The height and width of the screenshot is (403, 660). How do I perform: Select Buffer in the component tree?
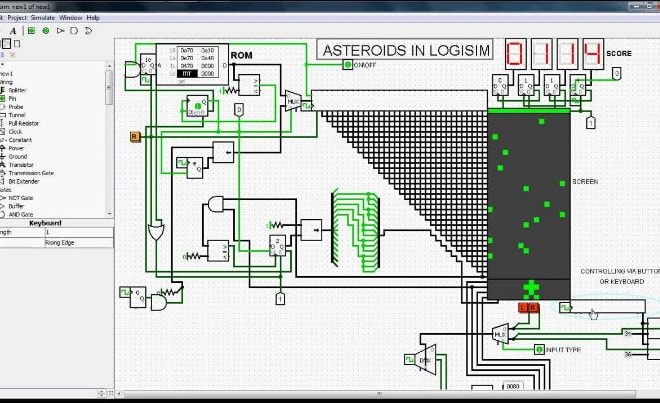pyautogui.click(x=16, y=206)
